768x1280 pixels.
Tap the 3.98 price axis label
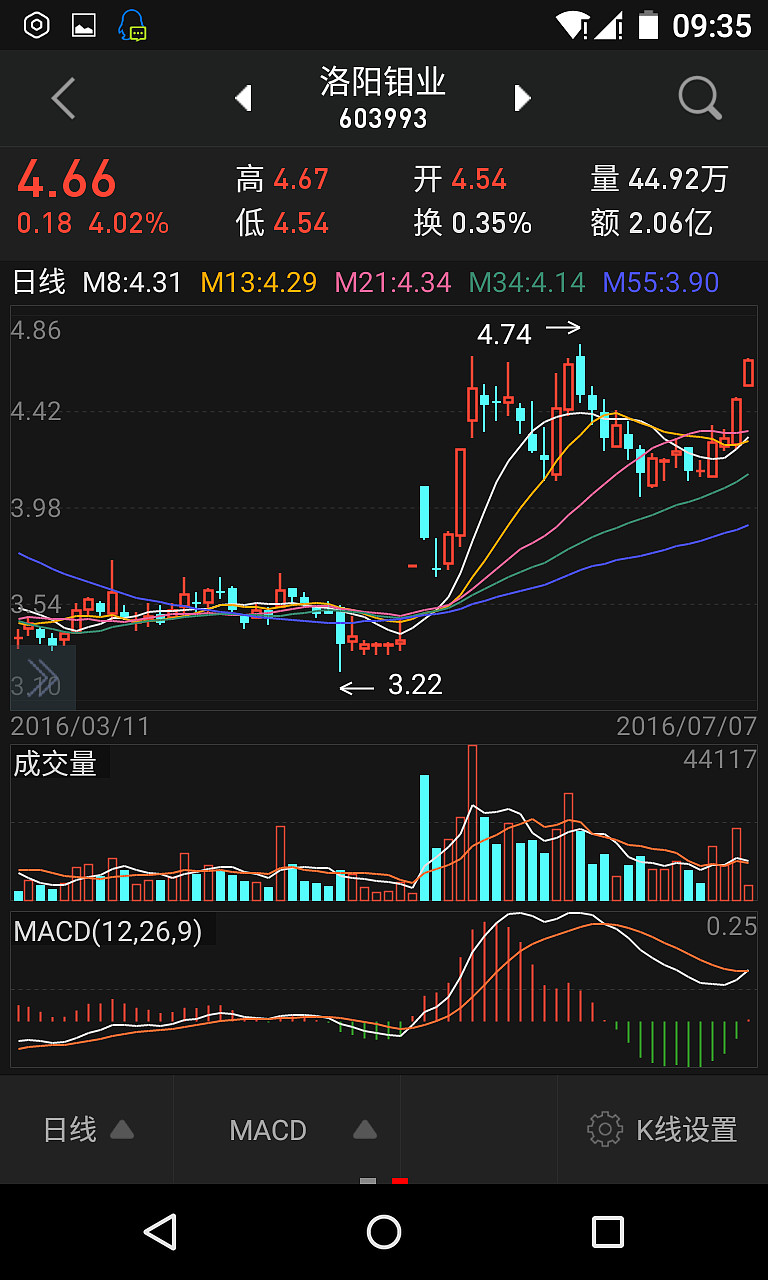point(36,508)
